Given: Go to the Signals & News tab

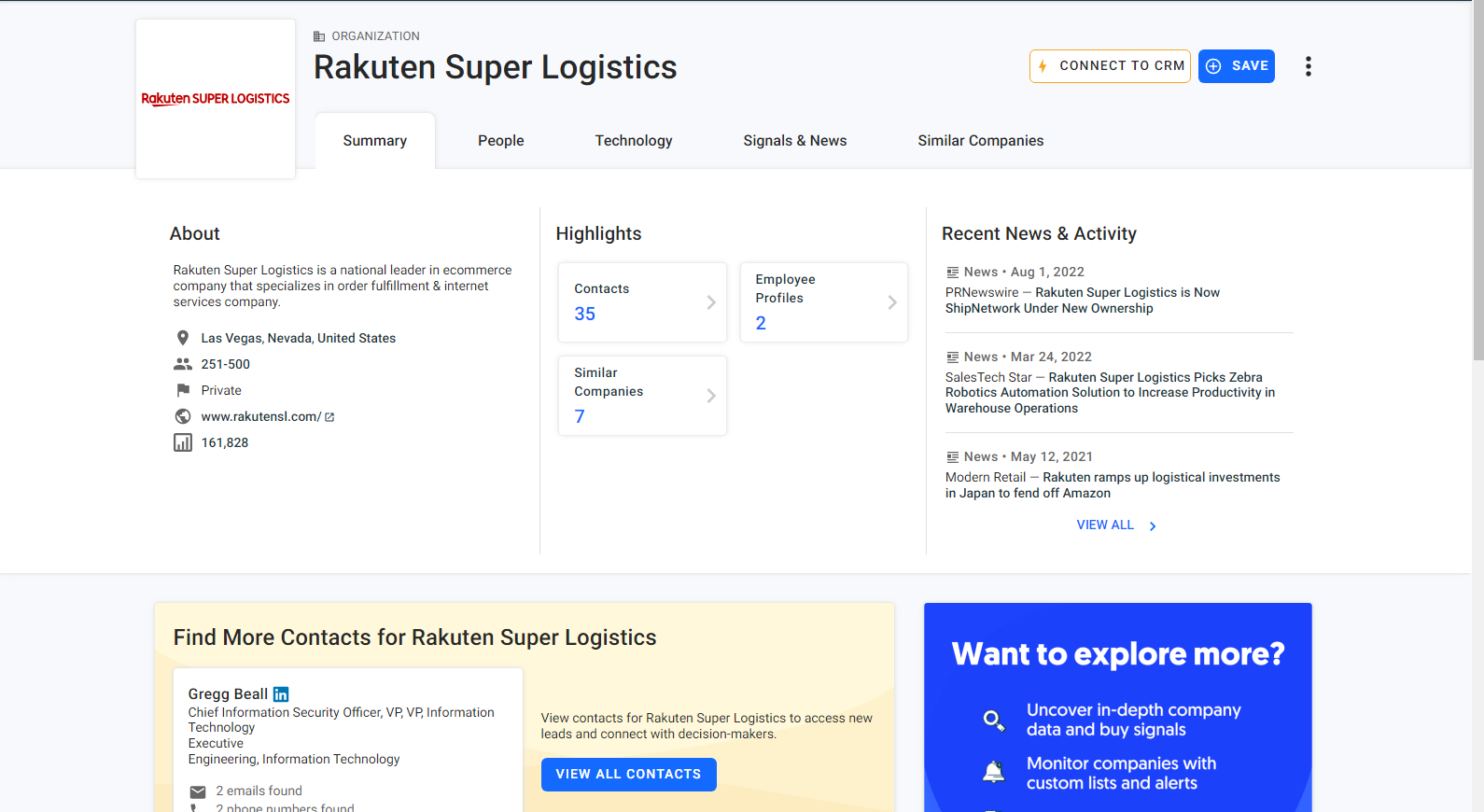Looking at the screenshot, I should click(x=795, y=141).
